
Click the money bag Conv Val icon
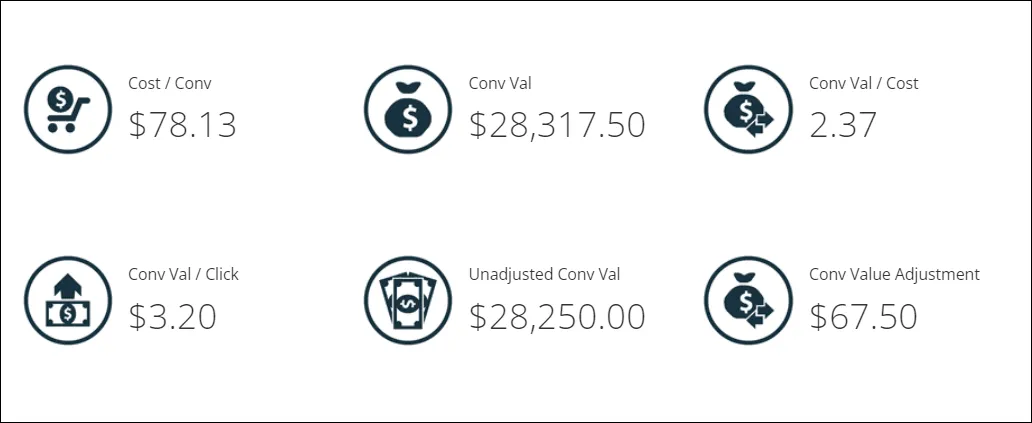(408, 109)
